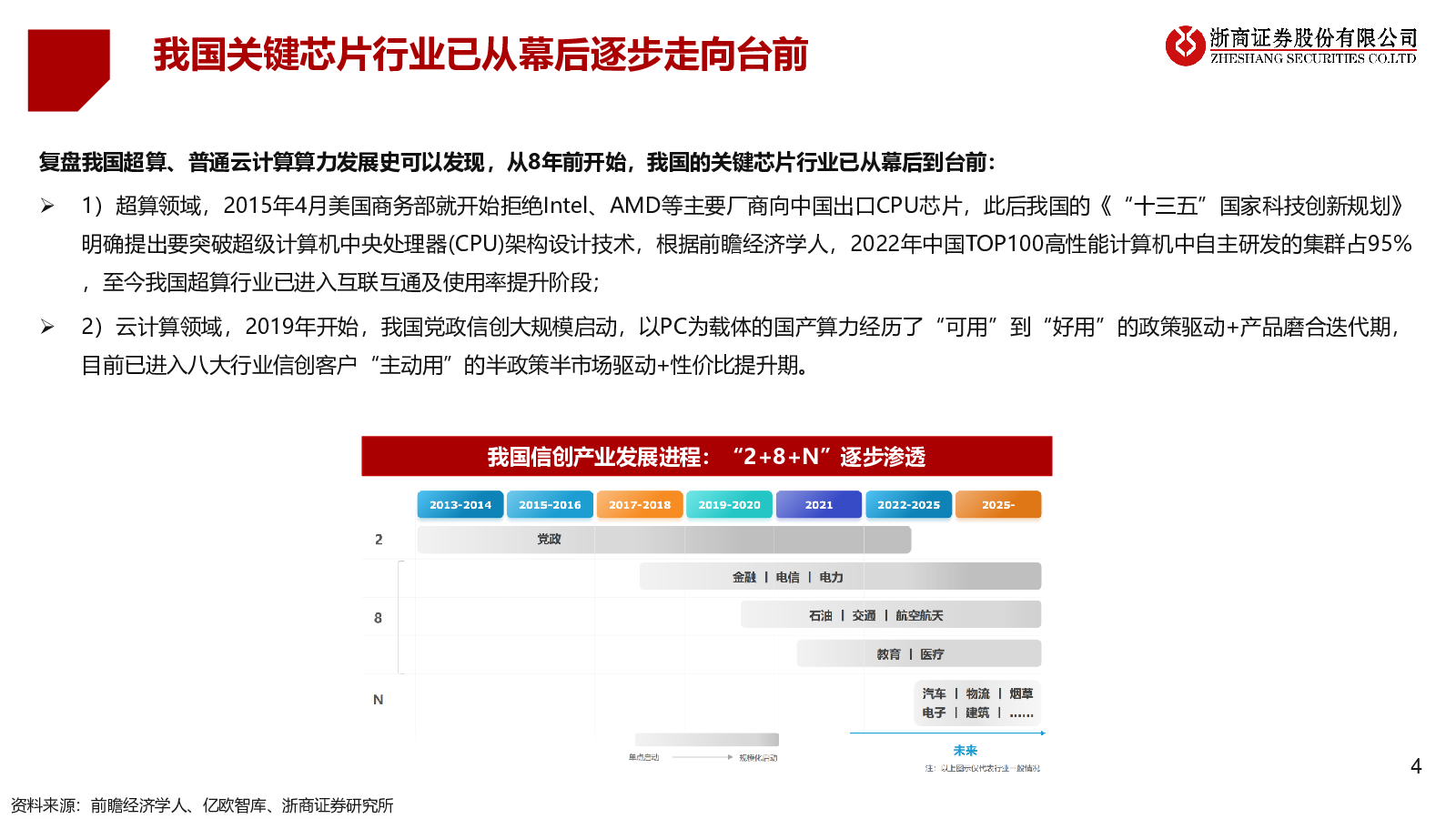Select the teal 2019-2020 timeline tab
The width and height of the screenshot is (1456, 819).
pos(729,505)
